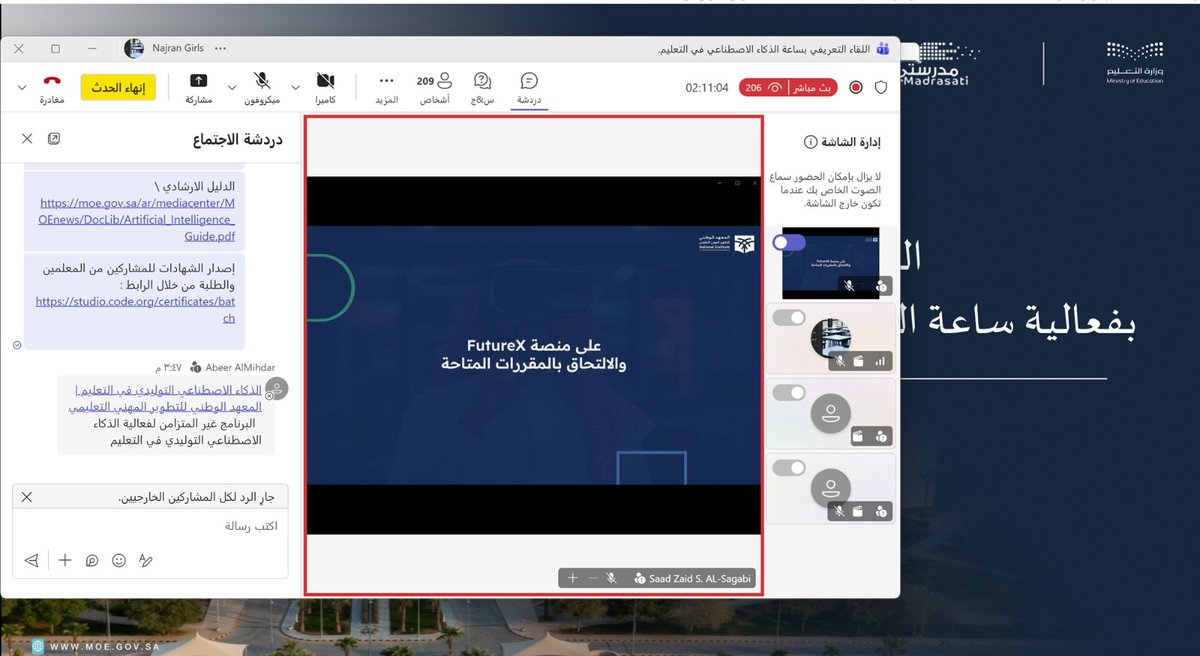Image resolution: width=1200 pixels, height=656 pixels.
Task: Zoom out on shared content with minus
Action: pos(592,578)
